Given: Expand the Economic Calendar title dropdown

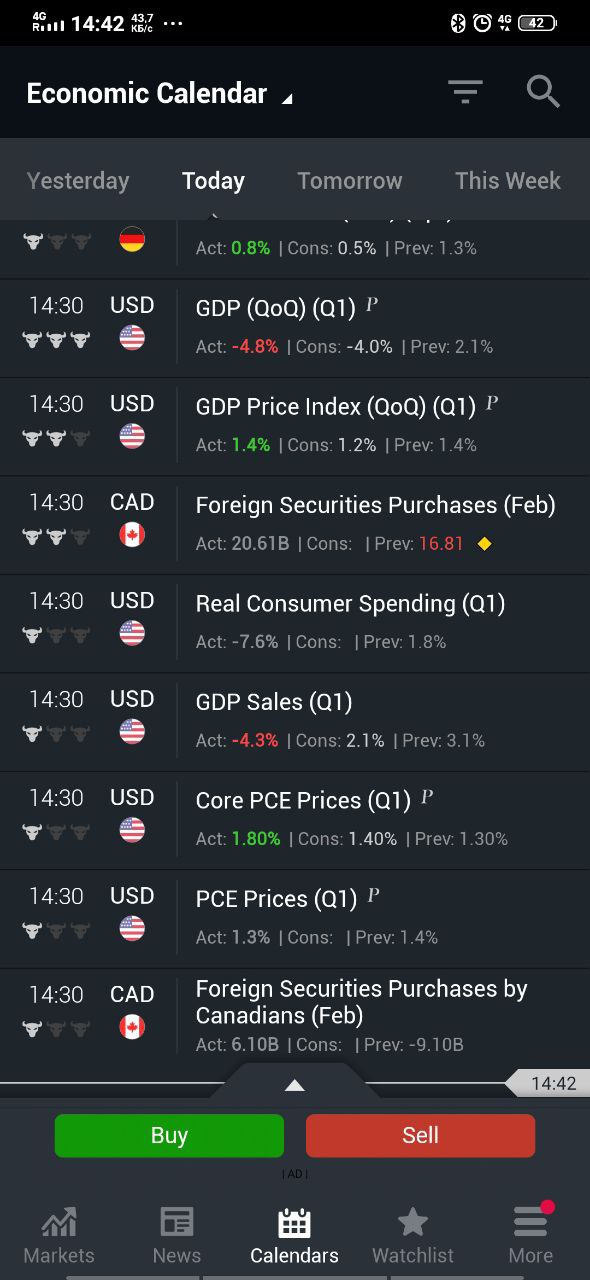Looking at the screenshot, I should [x=288, y=99].
